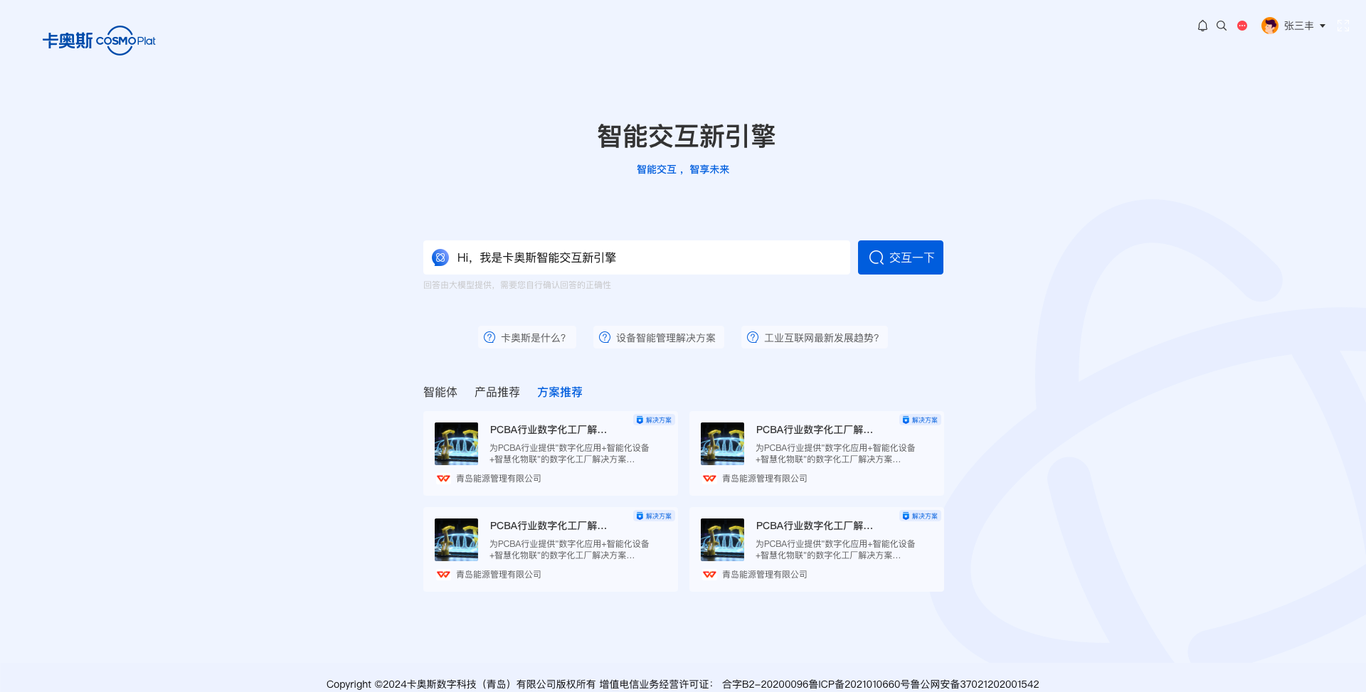Click the magnifier search icon in header
Viewport: 1366px width, 692px height.
click(1221, 26)
